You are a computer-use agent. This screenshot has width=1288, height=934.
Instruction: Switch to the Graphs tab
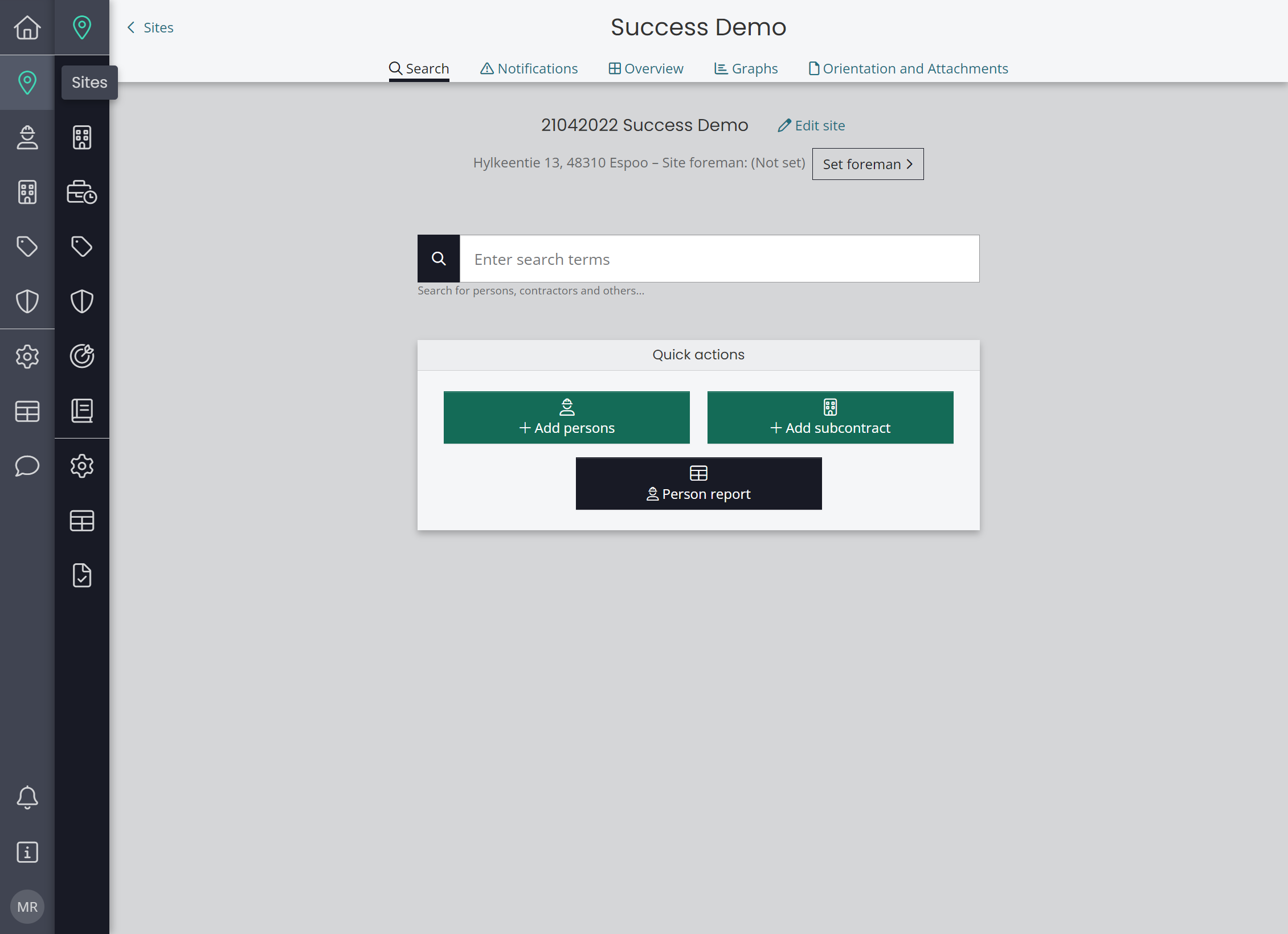pyautogui.click(x=746, y=69)
